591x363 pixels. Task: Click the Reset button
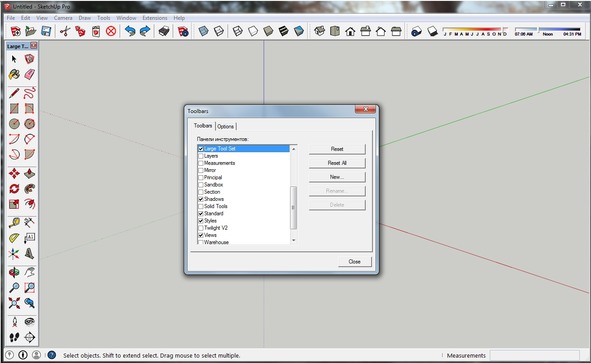click(x=337, y=149)
